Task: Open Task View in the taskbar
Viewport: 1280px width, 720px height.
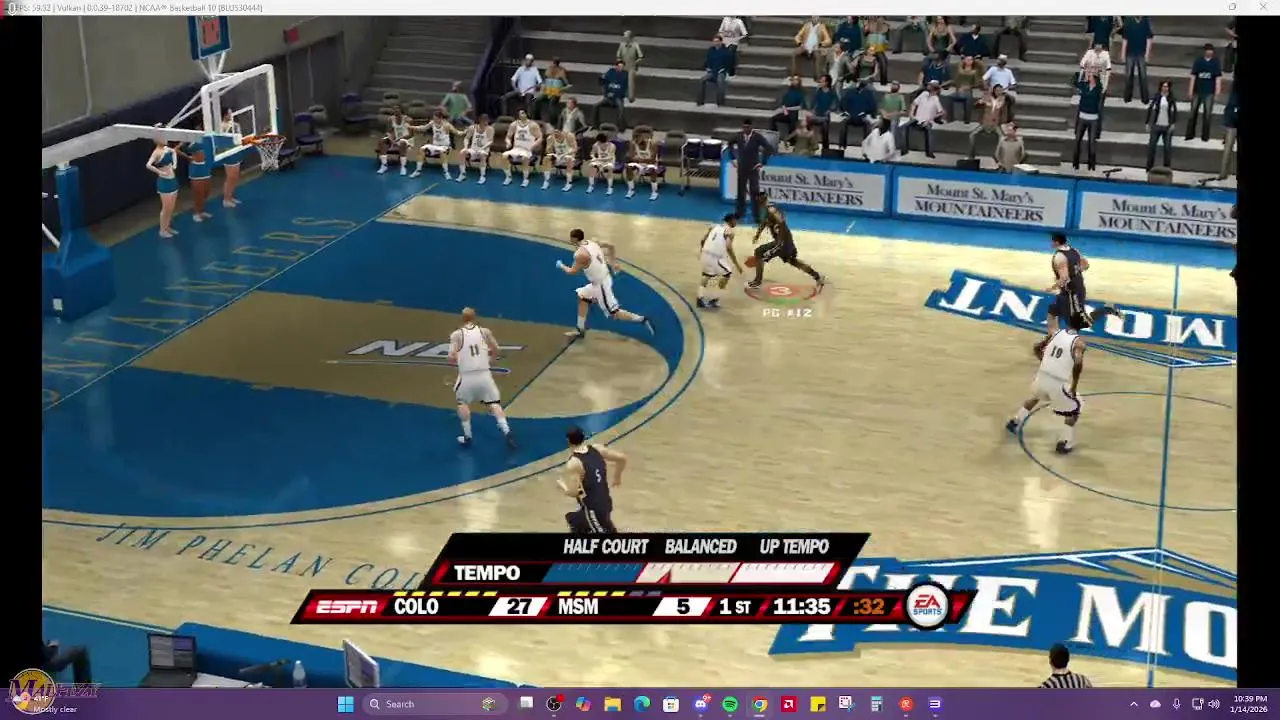Action: coord(526,704)
